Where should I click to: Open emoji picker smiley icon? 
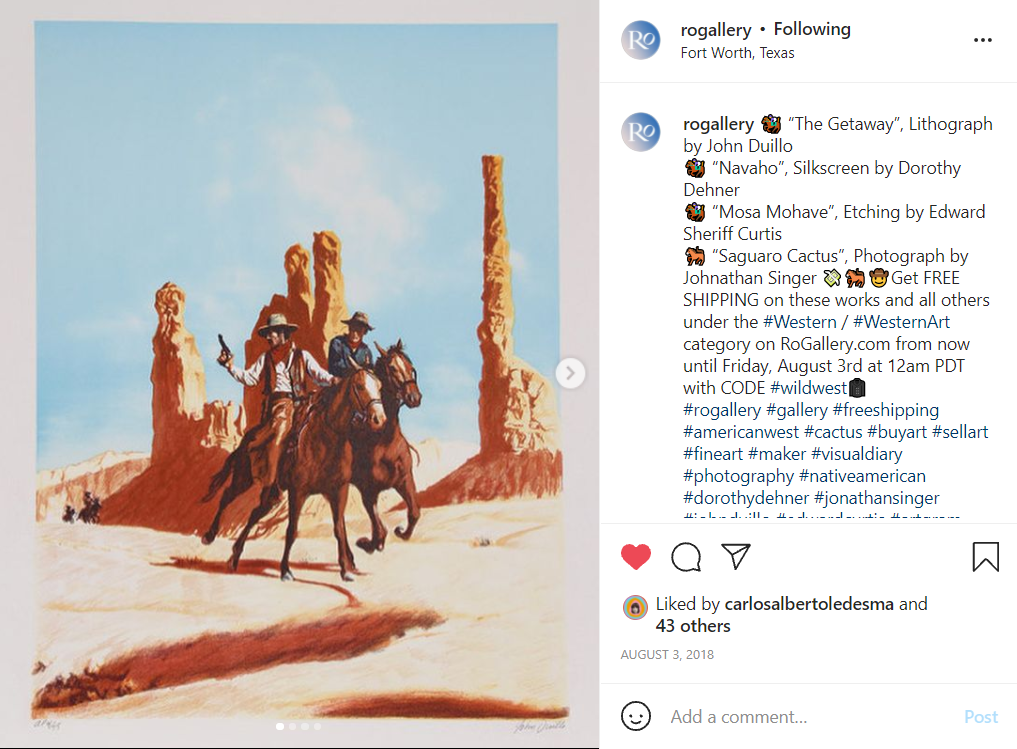tap(636, 717)
